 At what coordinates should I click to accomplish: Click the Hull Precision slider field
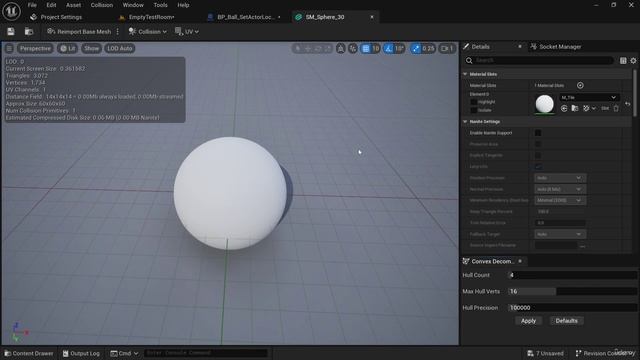pos(573,308)
